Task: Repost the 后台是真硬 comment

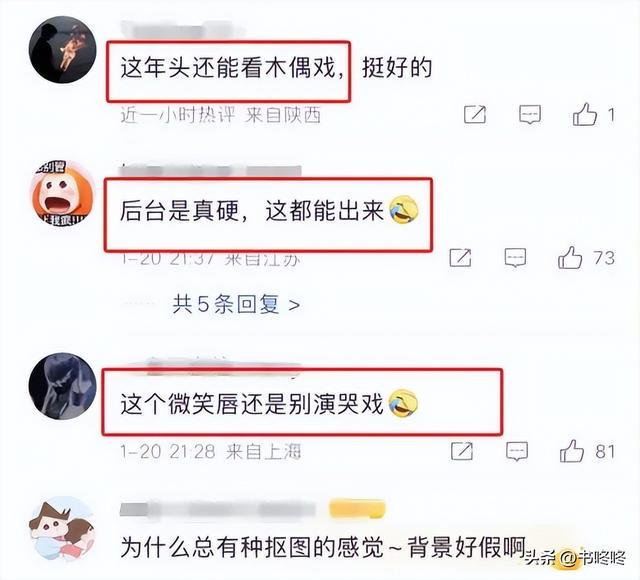Action: tap(460, 258)
